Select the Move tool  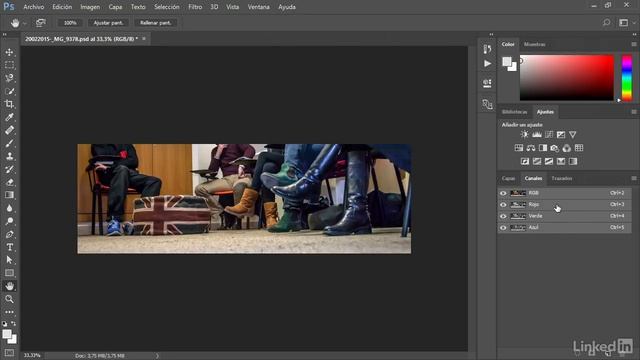point(9,52)
